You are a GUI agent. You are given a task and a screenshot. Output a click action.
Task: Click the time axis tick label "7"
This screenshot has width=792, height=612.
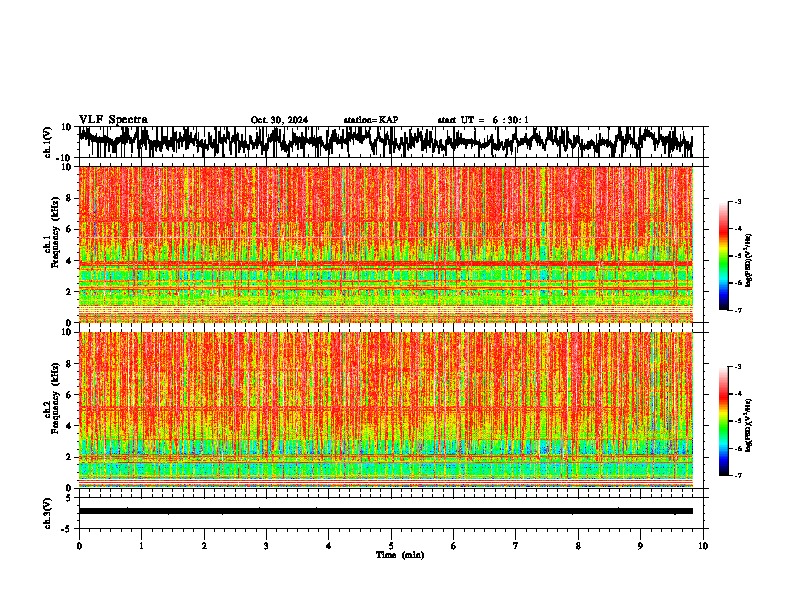(516, 545)
